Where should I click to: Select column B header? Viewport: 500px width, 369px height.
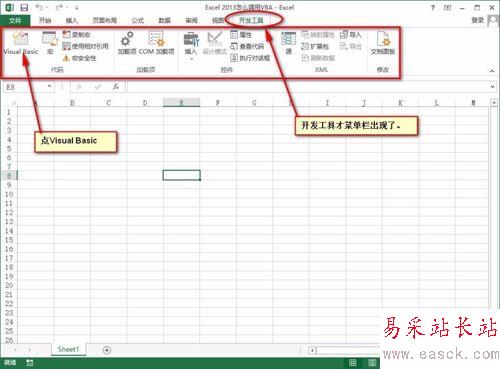pyautogui.click(x=72, y=103)
